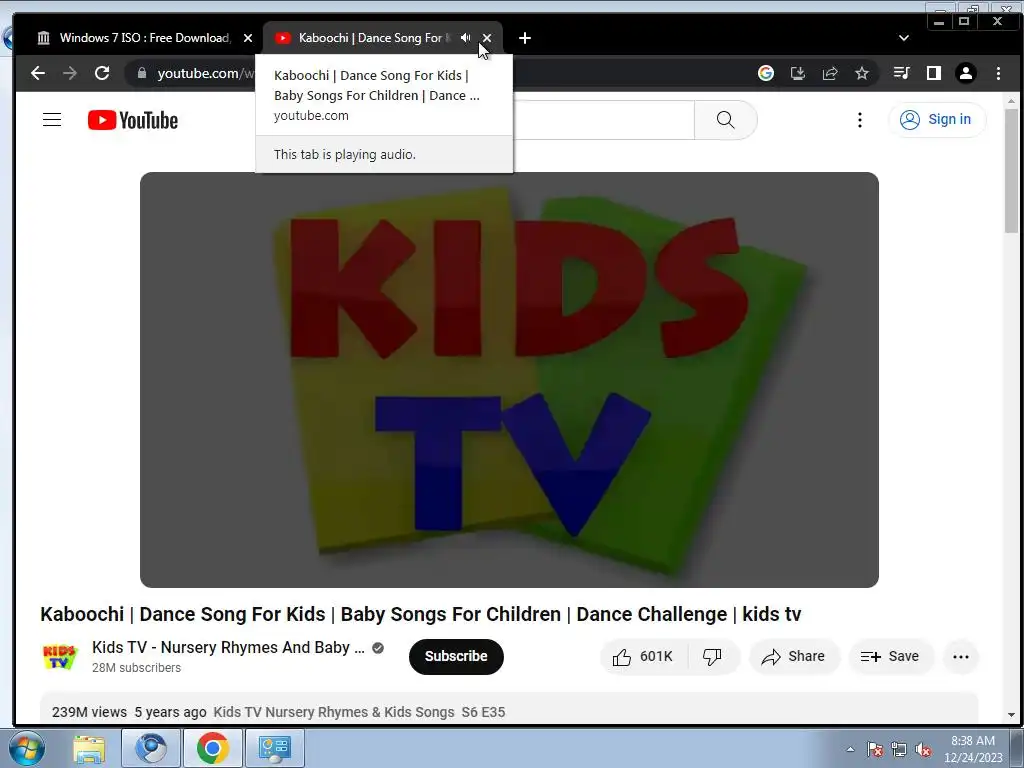Open the YouTube hamburger guide menu
Viewport: 1024px width, 768px height.
pyautogui.click(x=52, y=120)
